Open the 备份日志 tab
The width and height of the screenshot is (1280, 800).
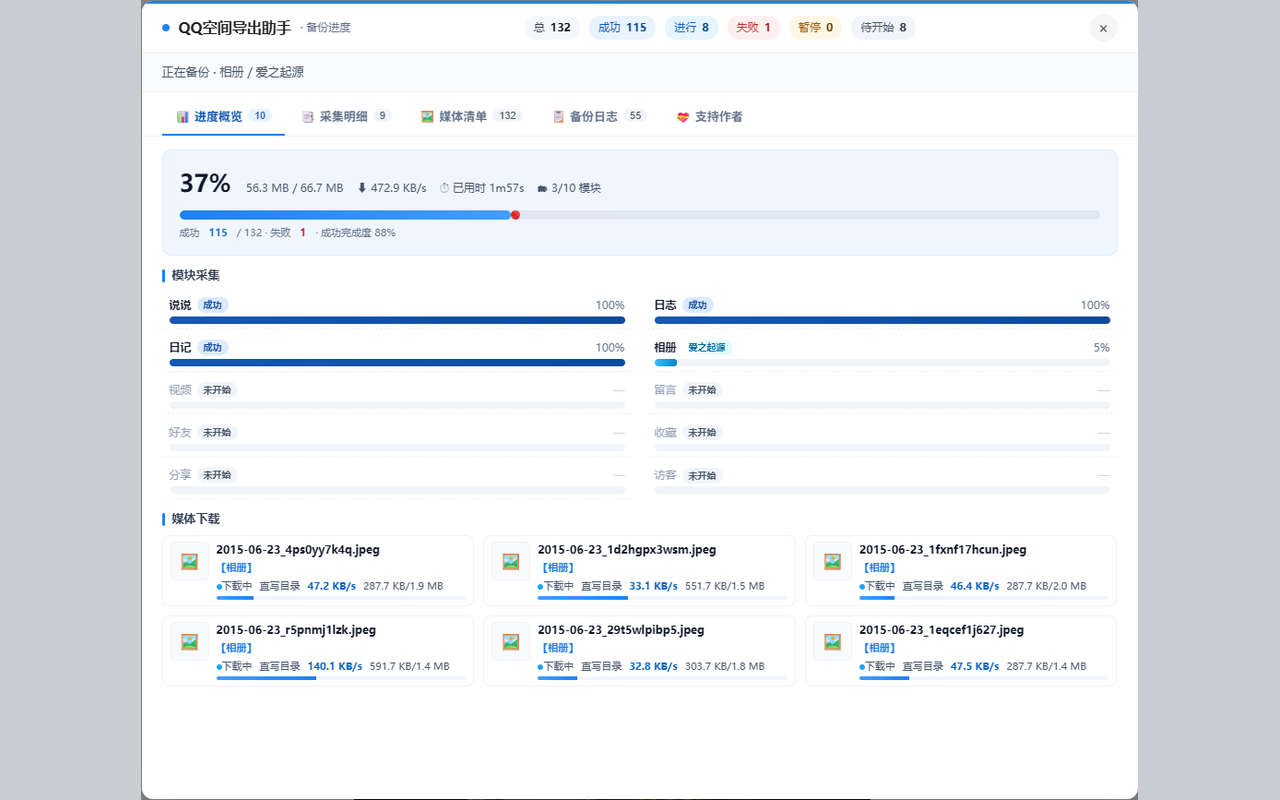[600, 116]
